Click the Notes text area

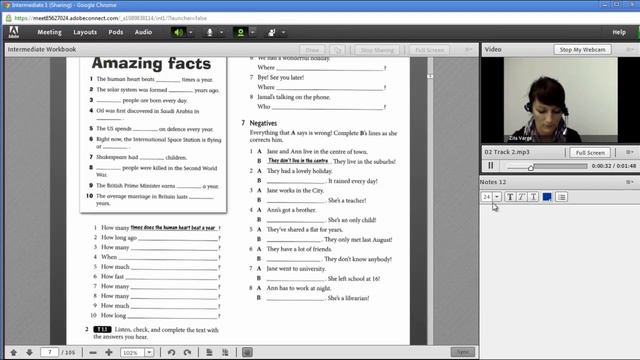pos(559,282)
